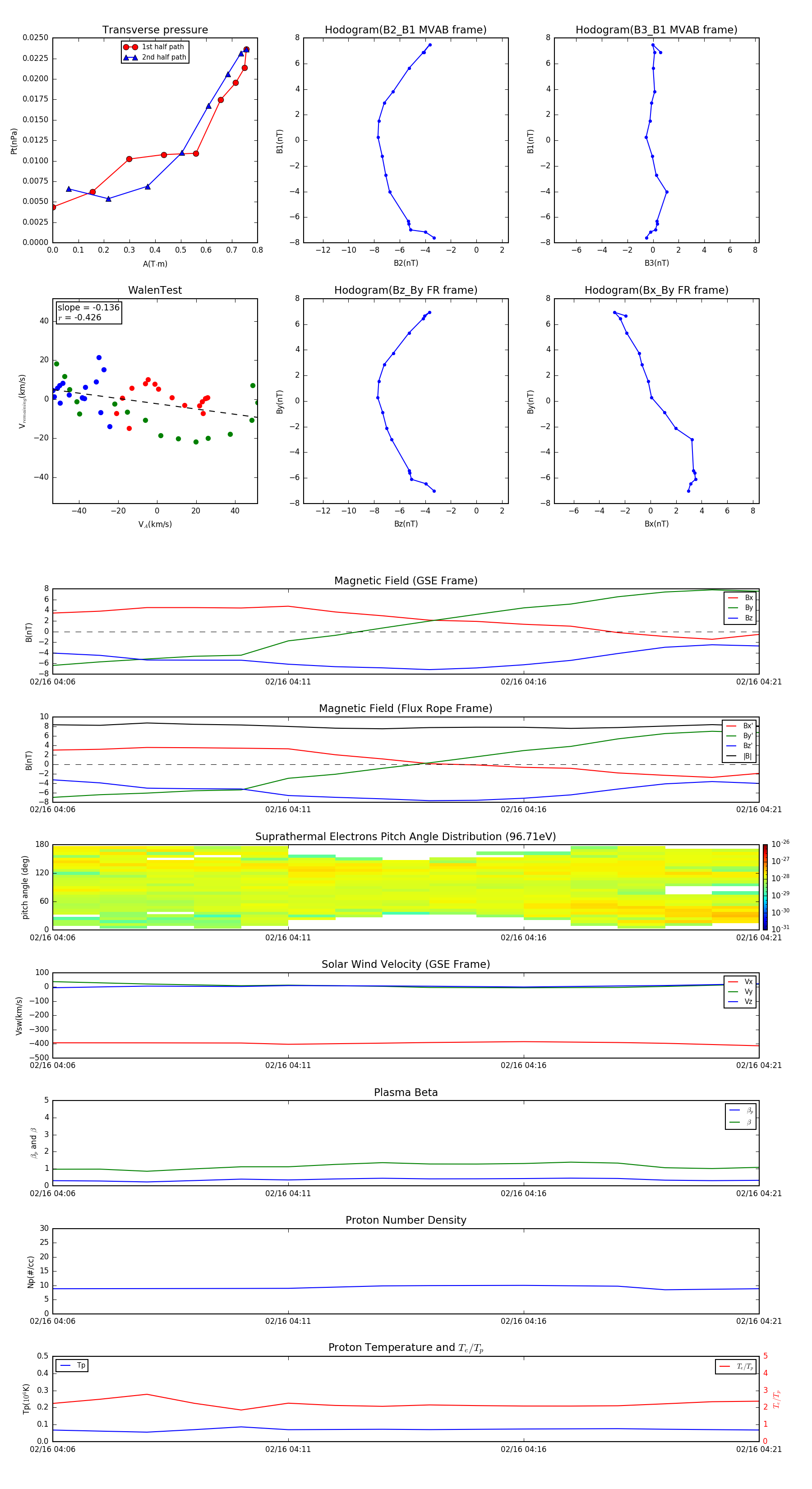Click the 'Bx(nT)' x-axis label
Image resolution: width=812 pixels, height=1489 pixels.
pos(656,524)
